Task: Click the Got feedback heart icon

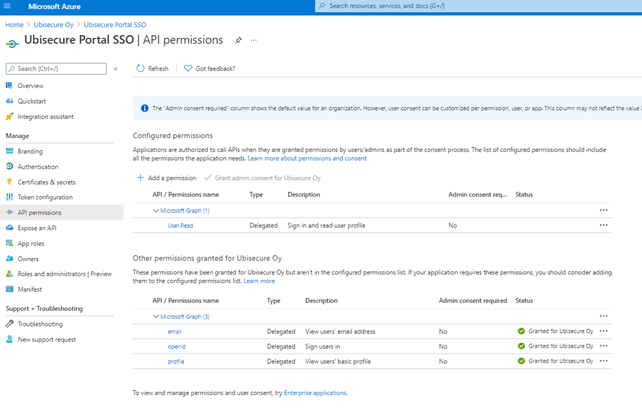Action: 188,68
